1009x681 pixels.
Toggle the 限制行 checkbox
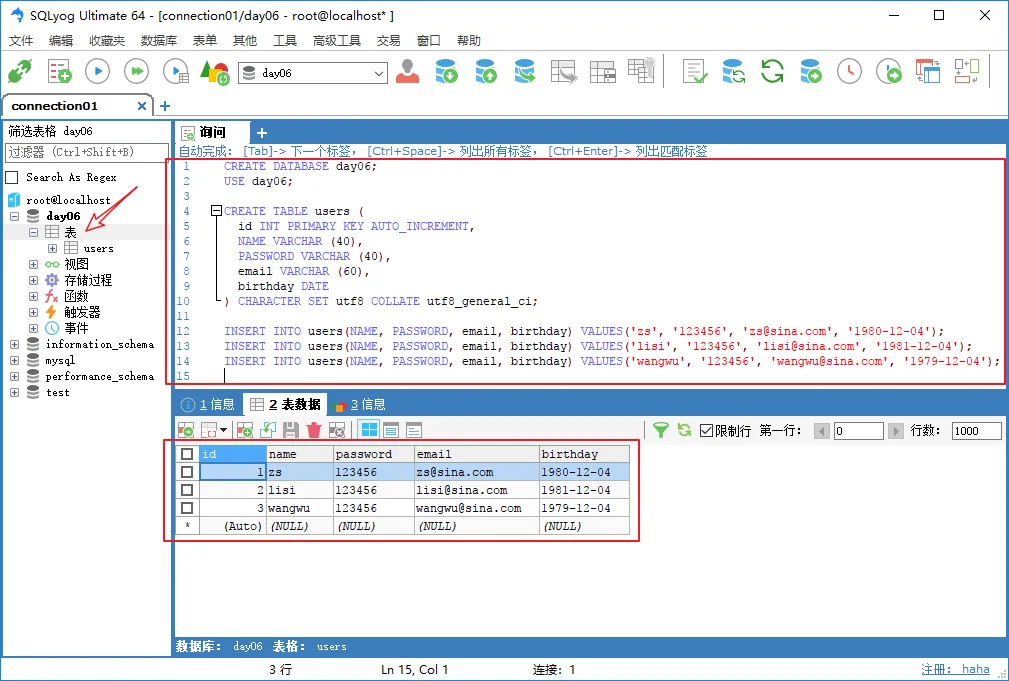[x=706, y=430]
